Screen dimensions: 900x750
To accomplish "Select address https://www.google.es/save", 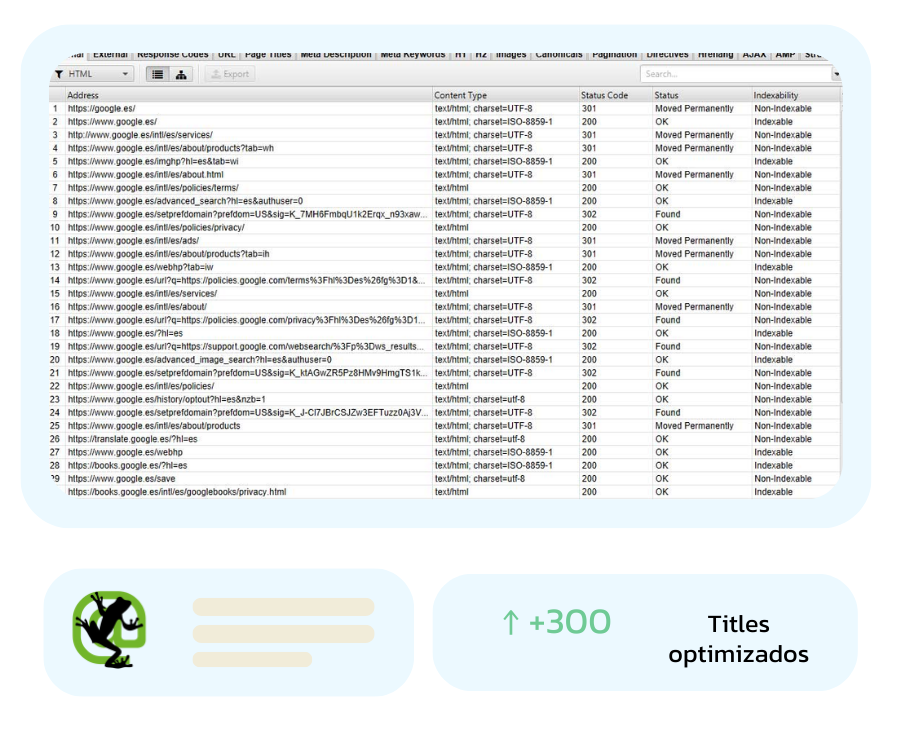I will 122,479.
